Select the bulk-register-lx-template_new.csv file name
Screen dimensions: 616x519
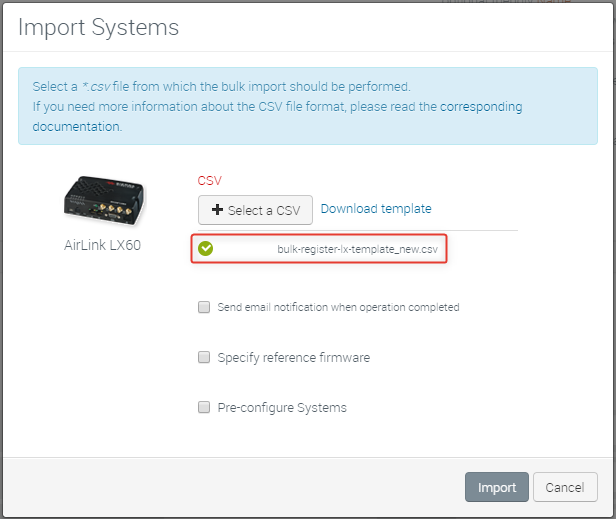[x=357, y=249]
